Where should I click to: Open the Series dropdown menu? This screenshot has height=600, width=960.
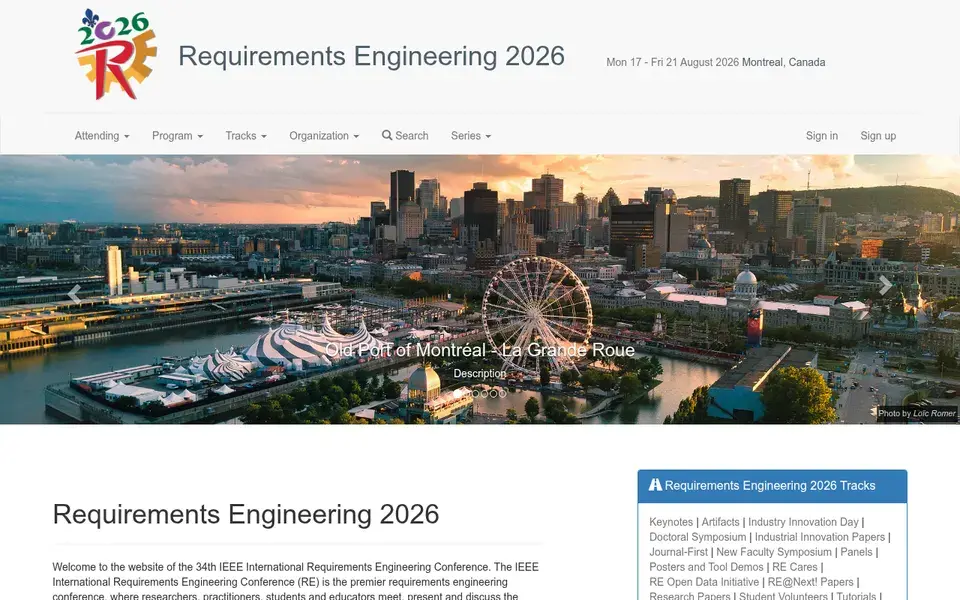471,136
